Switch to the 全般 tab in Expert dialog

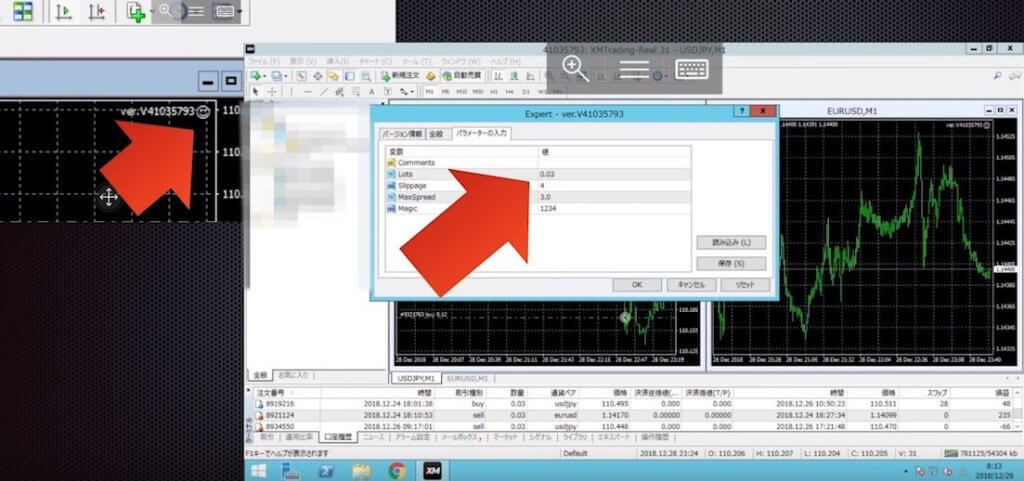click(436, 133)
